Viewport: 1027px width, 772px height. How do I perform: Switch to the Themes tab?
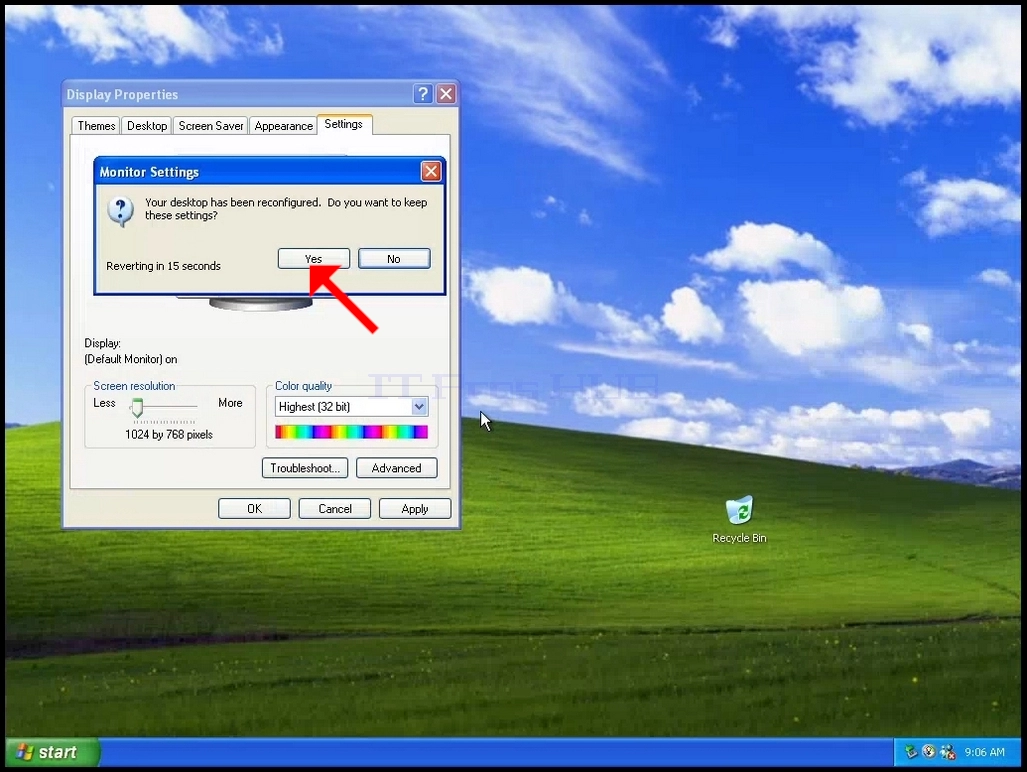click(96, 126)
